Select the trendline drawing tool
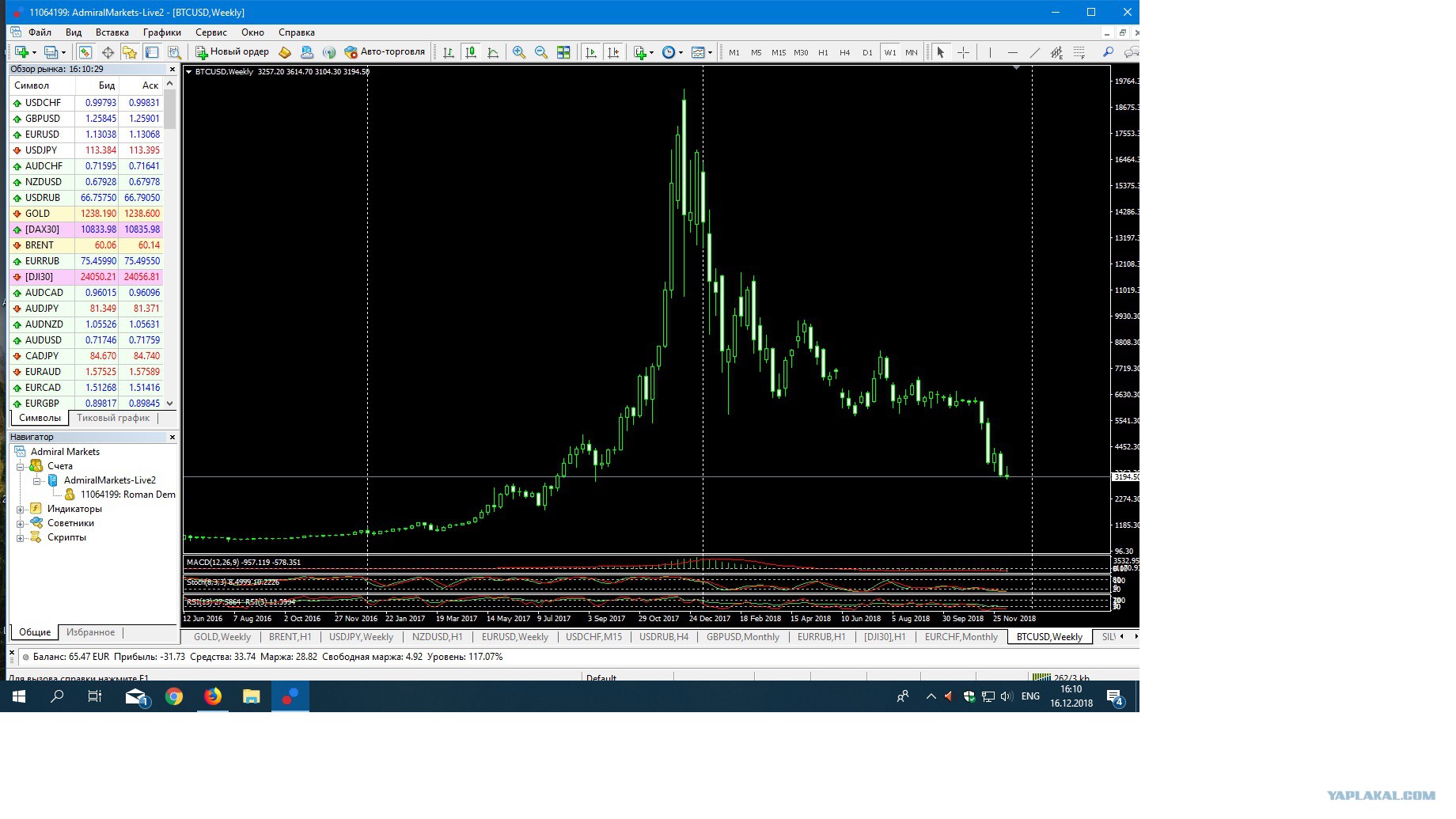The height and width of the screenshot is (819, 1456). pos(1034,52)
